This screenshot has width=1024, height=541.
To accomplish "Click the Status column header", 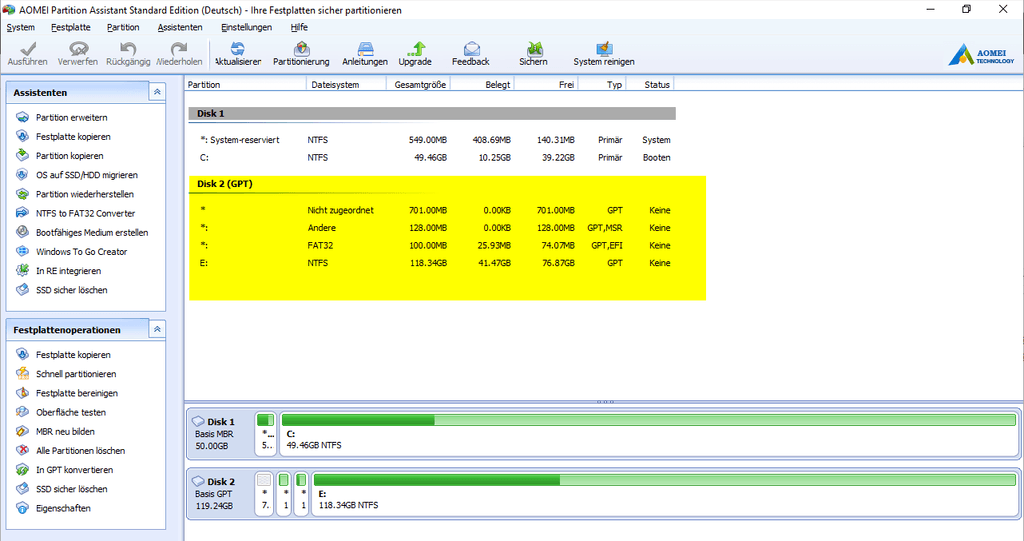I will coord(650,85).
